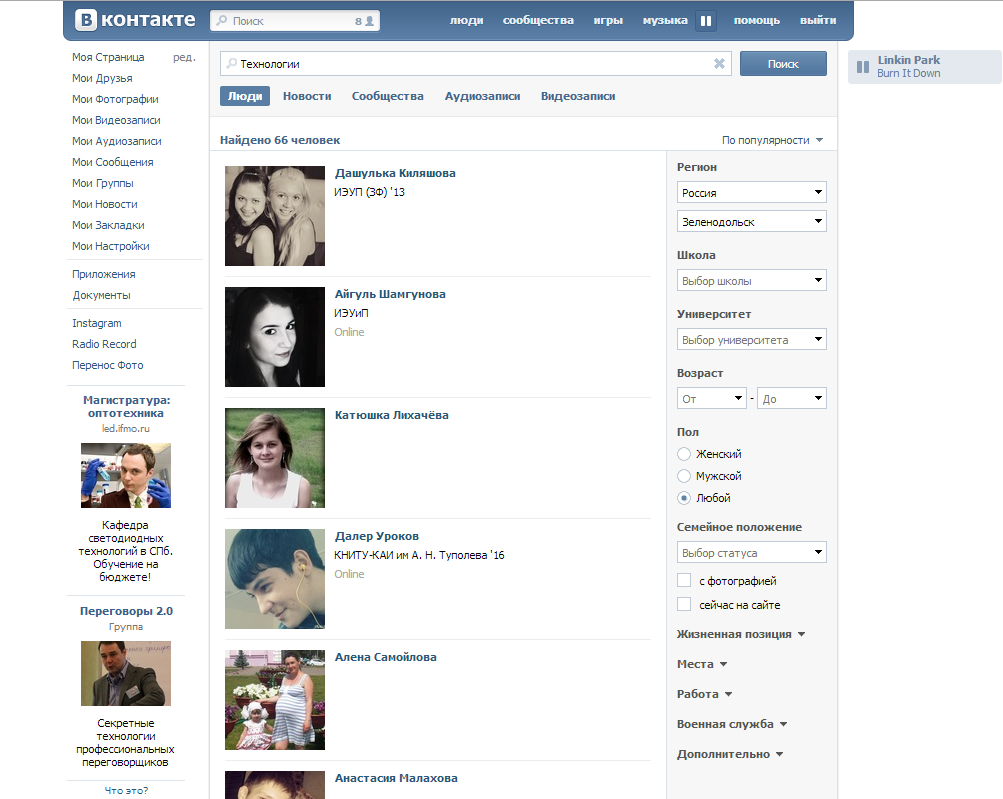The width and height of the screenshot is (1003, 799).
Task: Open Документы in sidebar
Action: (x=101, y=296)
